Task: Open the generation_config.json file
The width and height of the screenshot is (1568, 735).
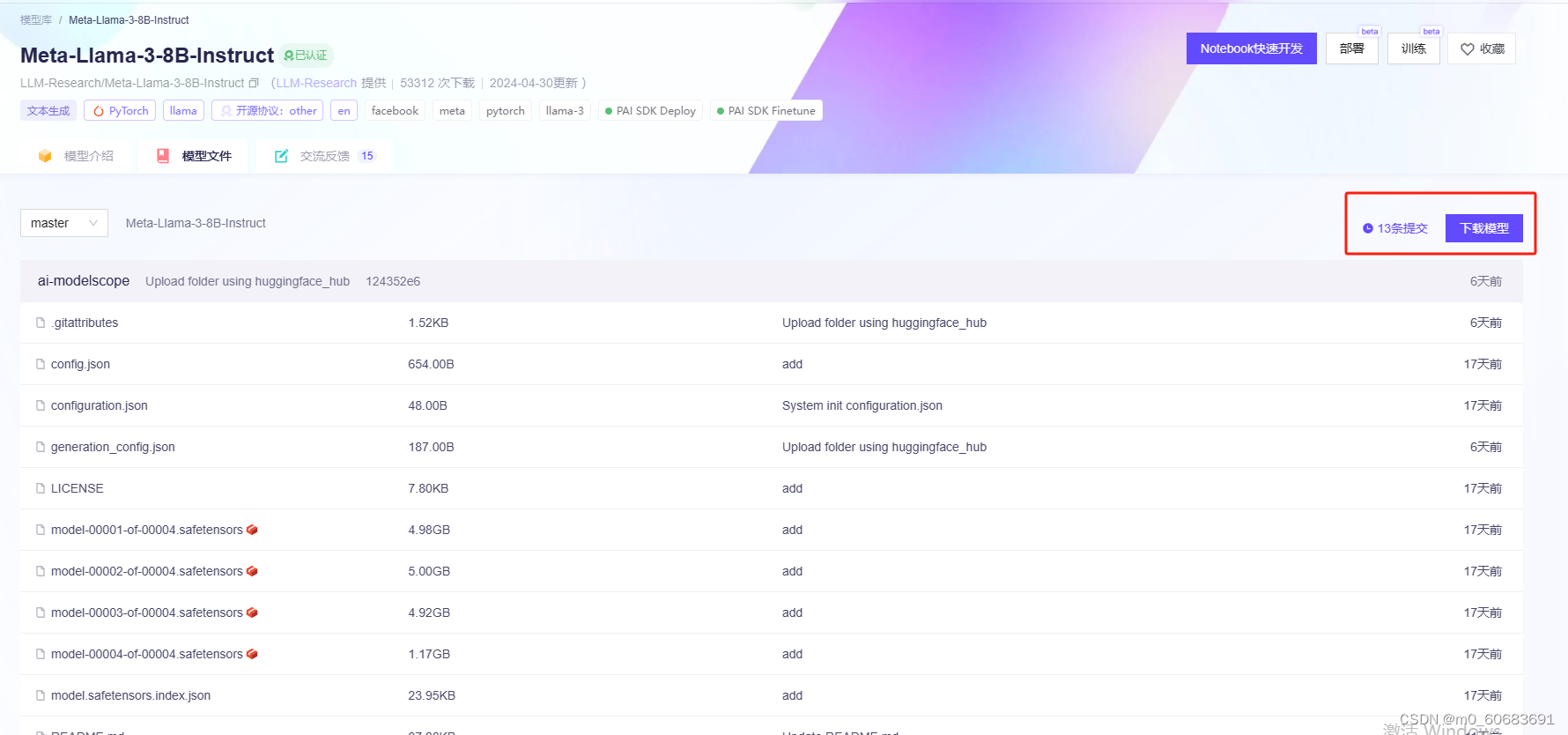Action: 113,447
